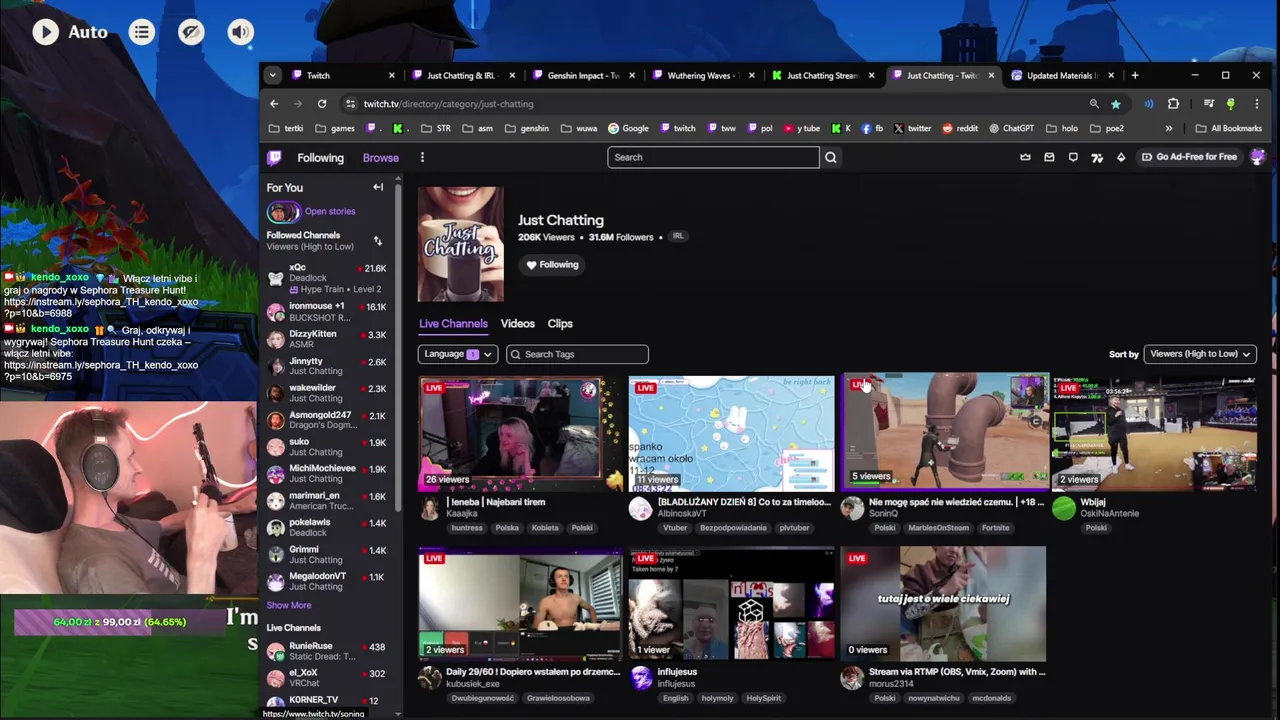The width and height of the screenshot is (1280, 720).
Task: Open the Twitch notifications inbox icon
Action: click(1049, 157)
